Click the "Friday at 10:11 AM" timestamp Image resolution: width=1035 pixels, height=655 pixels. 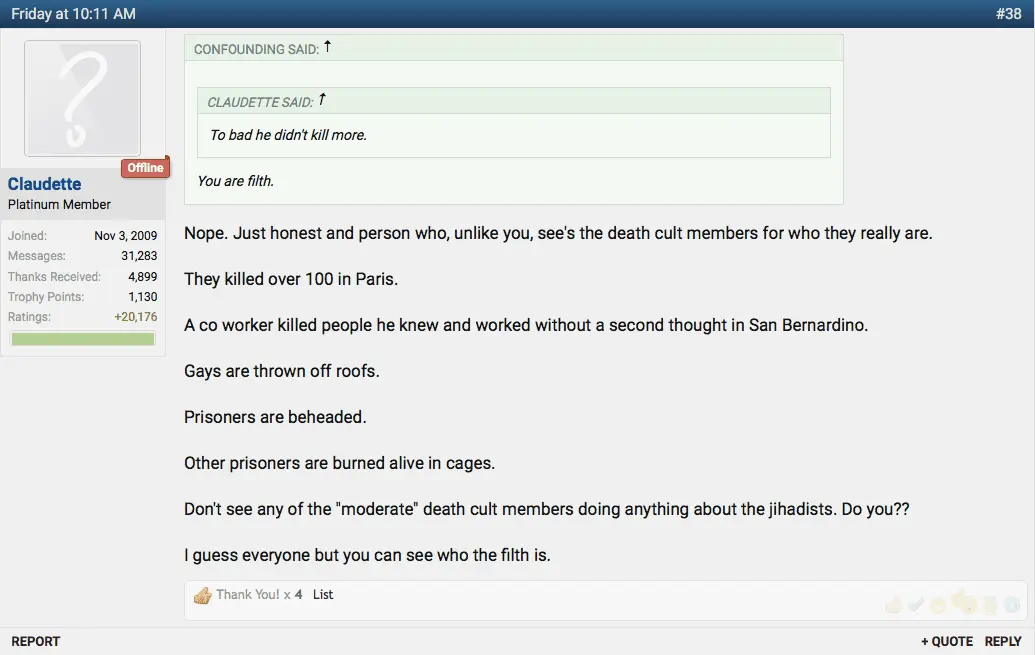point(73,14)
